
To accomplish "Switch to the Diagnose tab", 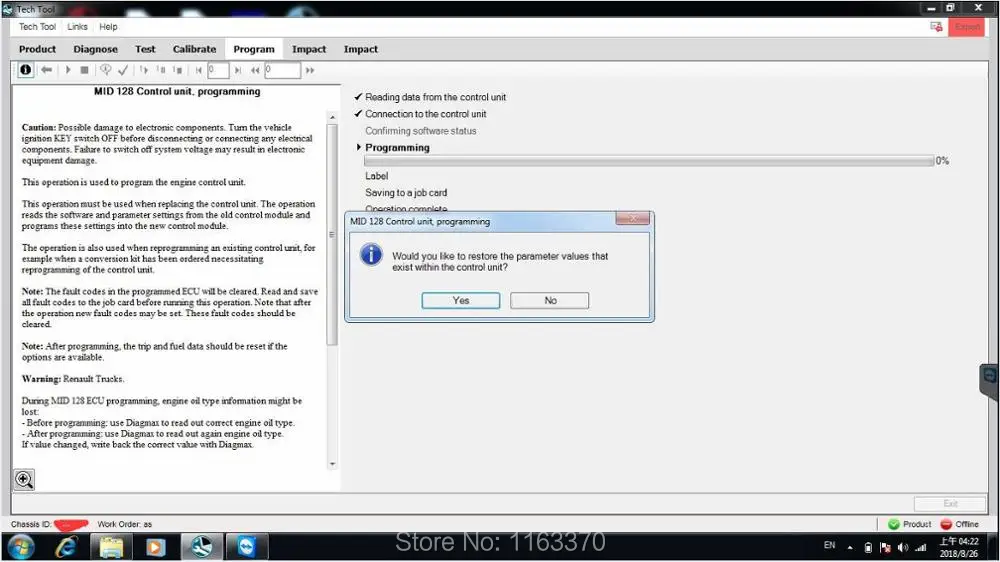I will pos(95,49).
